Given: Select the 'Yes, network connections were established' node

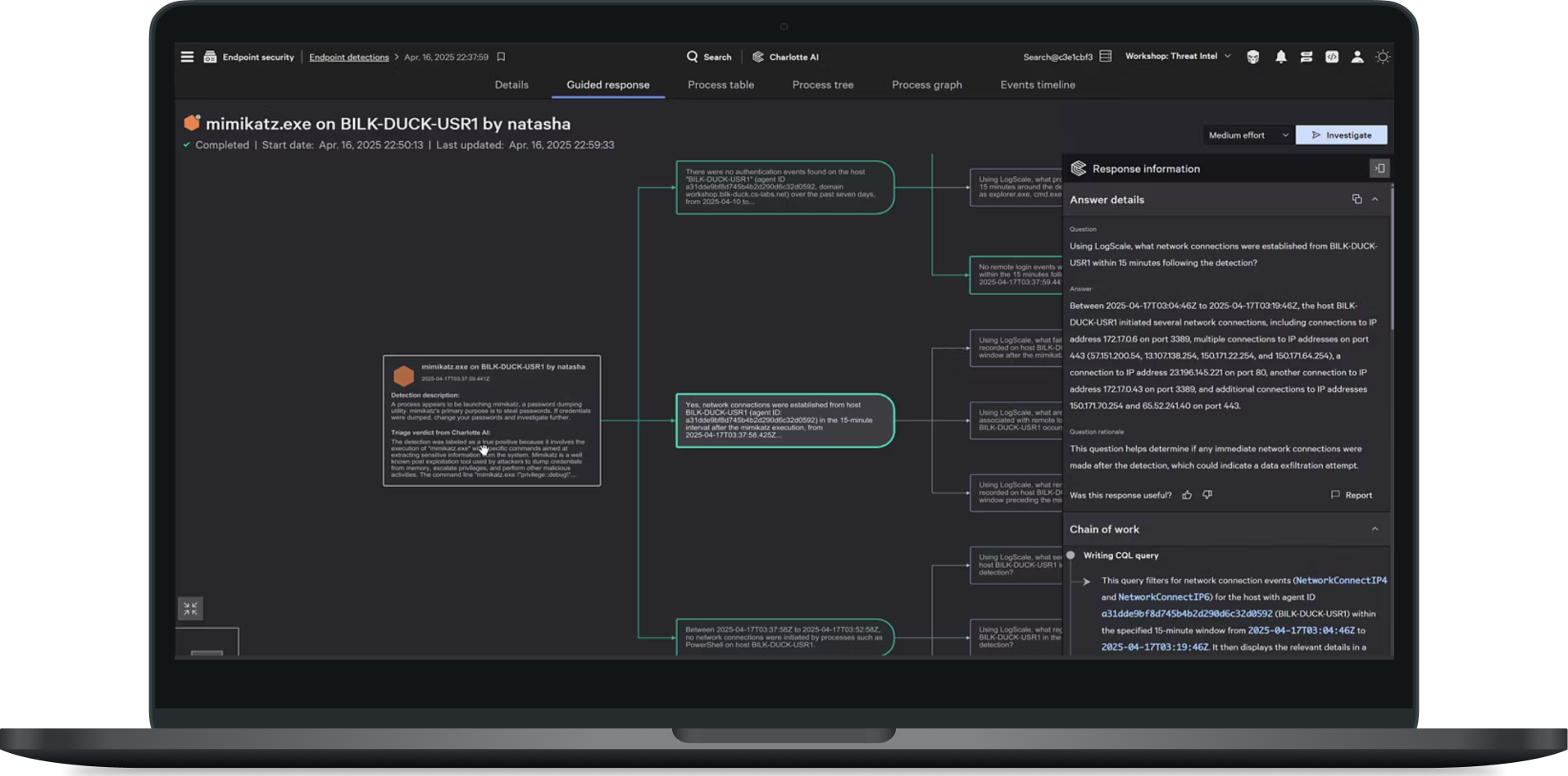Looking at the screenshot, I should pos(785,420).
